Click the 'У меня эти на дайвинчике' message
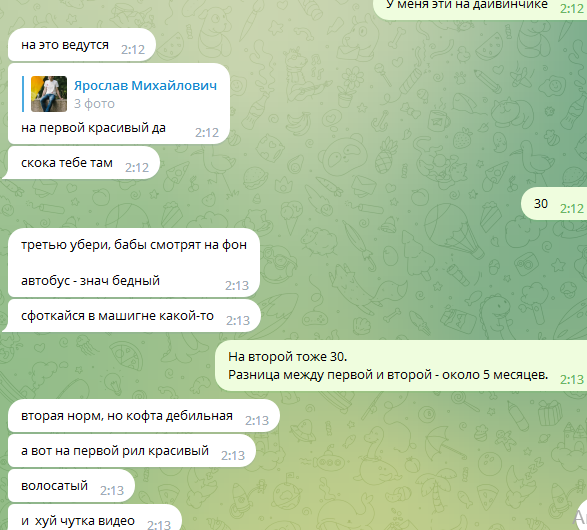 point(467,5)
